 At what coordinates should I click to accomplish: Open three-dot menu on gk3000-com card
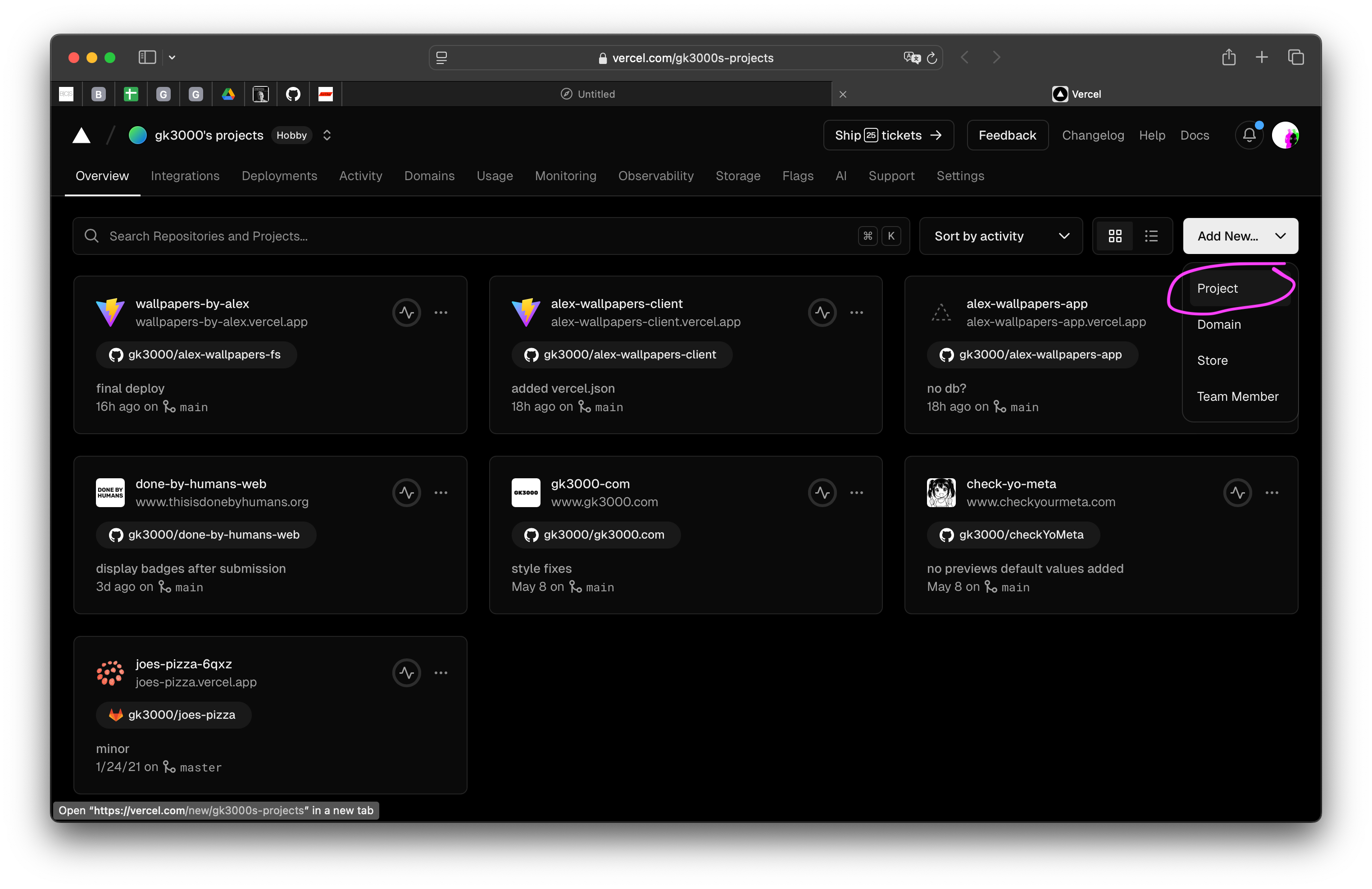point(856,493)
